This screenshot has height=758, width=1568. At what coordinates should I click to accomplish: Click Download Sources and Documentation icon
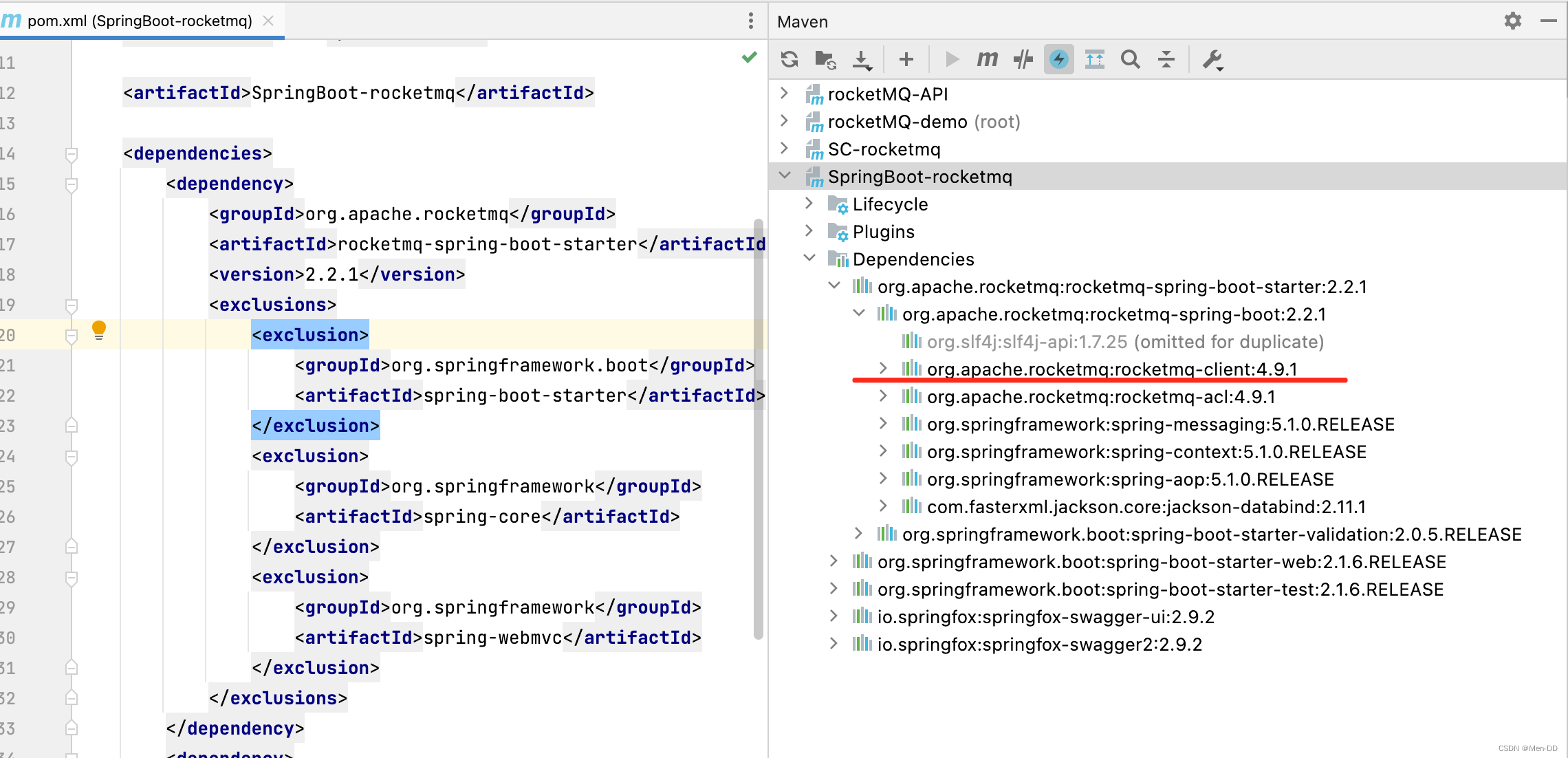[862, 60]
